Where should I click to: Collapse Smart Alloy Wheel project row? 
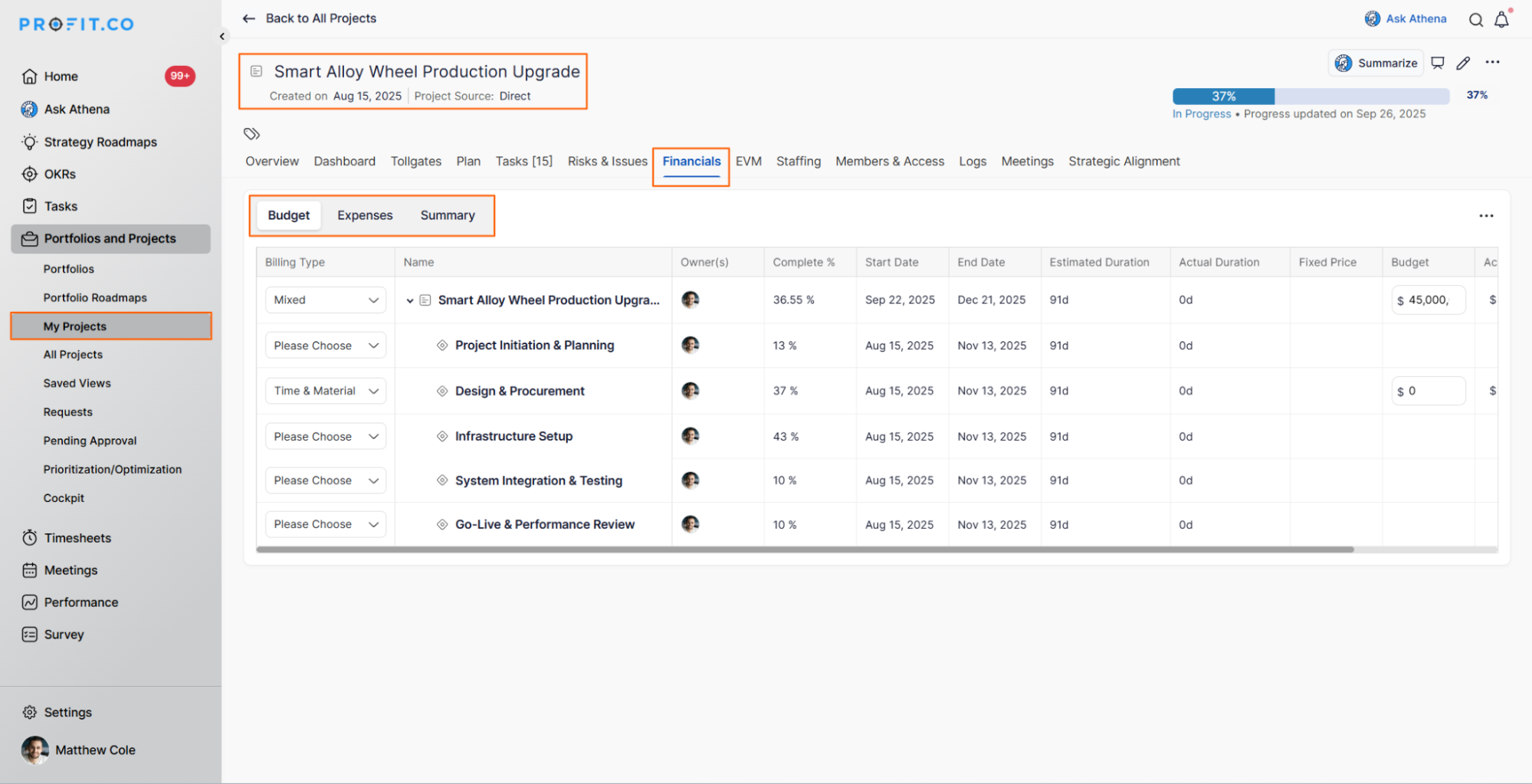click(x=410, y=300)
